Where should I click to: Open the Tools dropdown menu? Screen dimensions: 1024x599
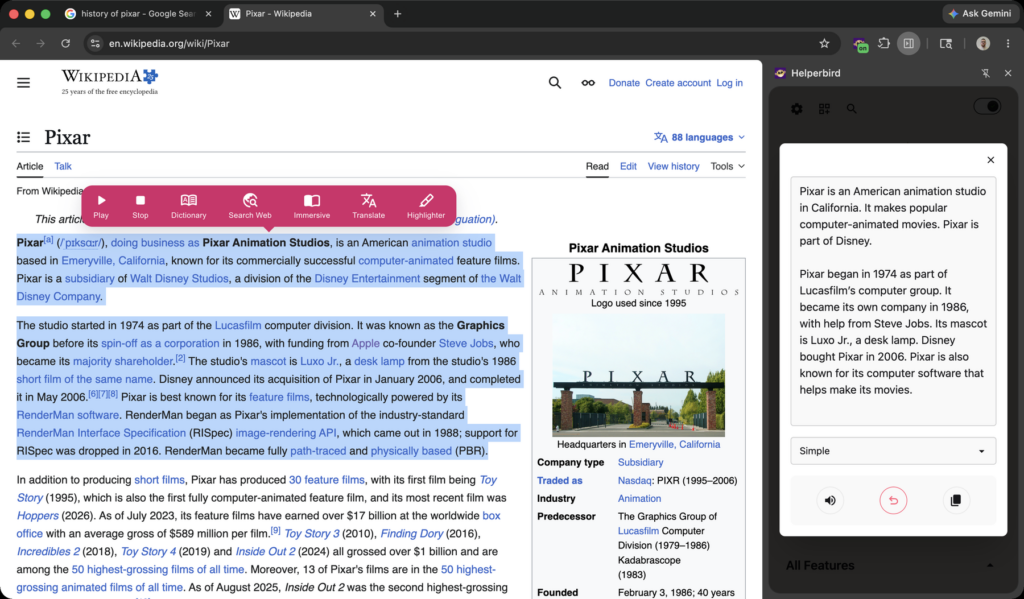[728, 167]
